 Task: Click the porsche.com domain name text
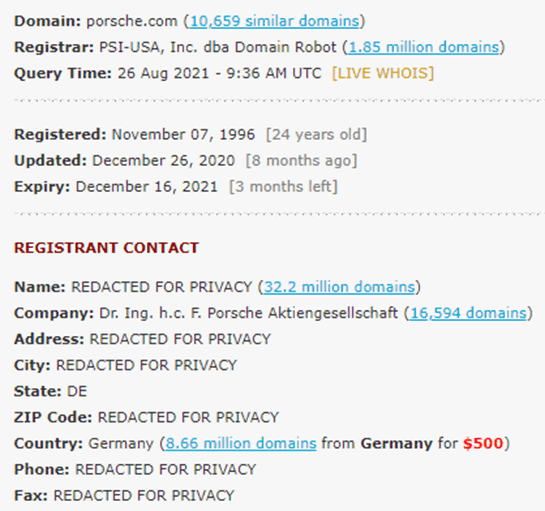132,21
